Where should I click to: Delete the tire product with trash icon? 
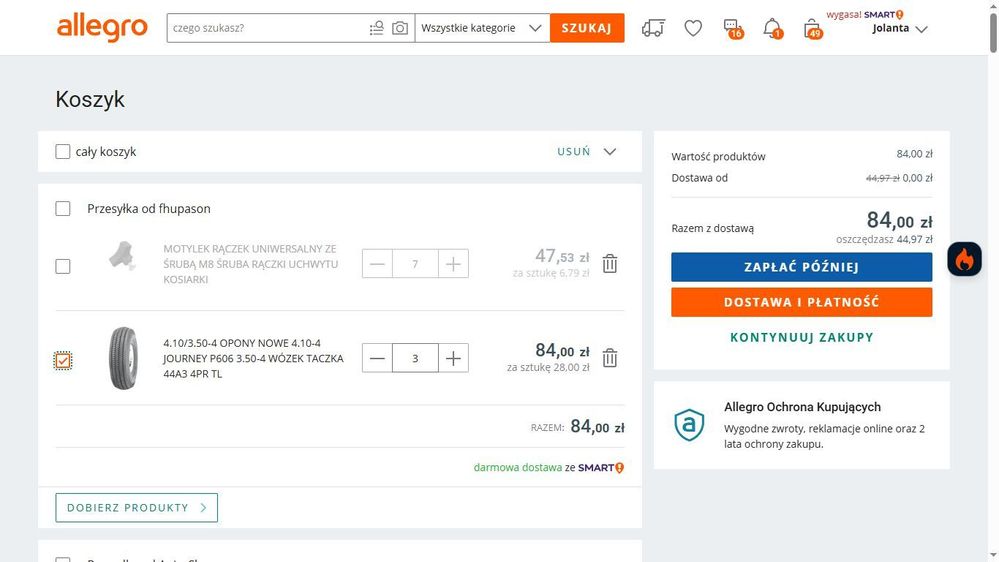(x=610, y=358)
